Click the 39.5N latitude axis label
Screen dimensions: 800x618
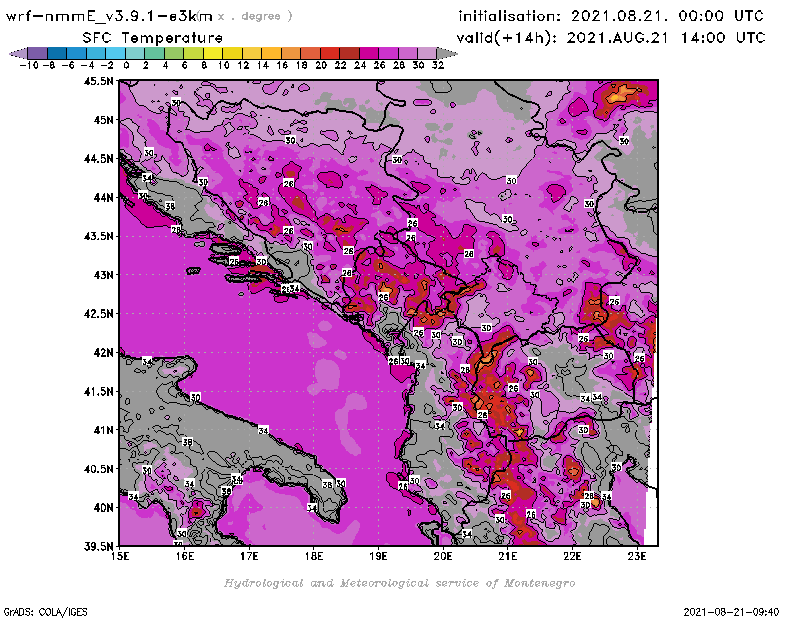tap(97, 546)
